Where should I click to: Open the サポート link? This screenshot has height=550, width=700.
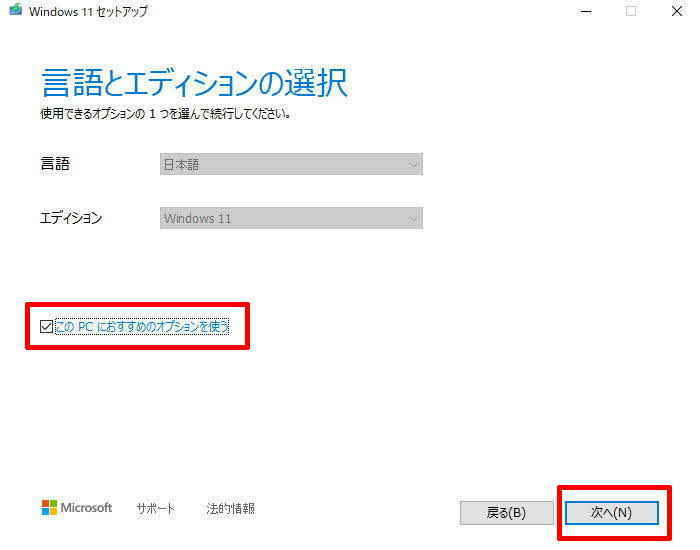pyautogui.click(x=155, y=508)
